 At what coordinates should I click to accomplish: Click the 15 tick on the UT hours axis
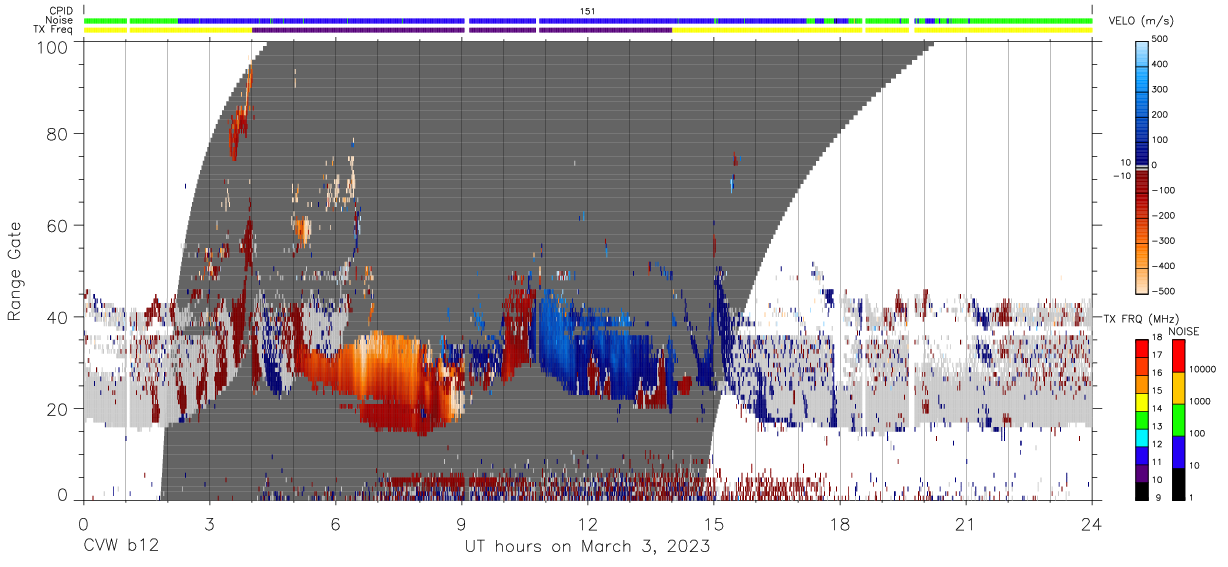[x=714, y=524]
